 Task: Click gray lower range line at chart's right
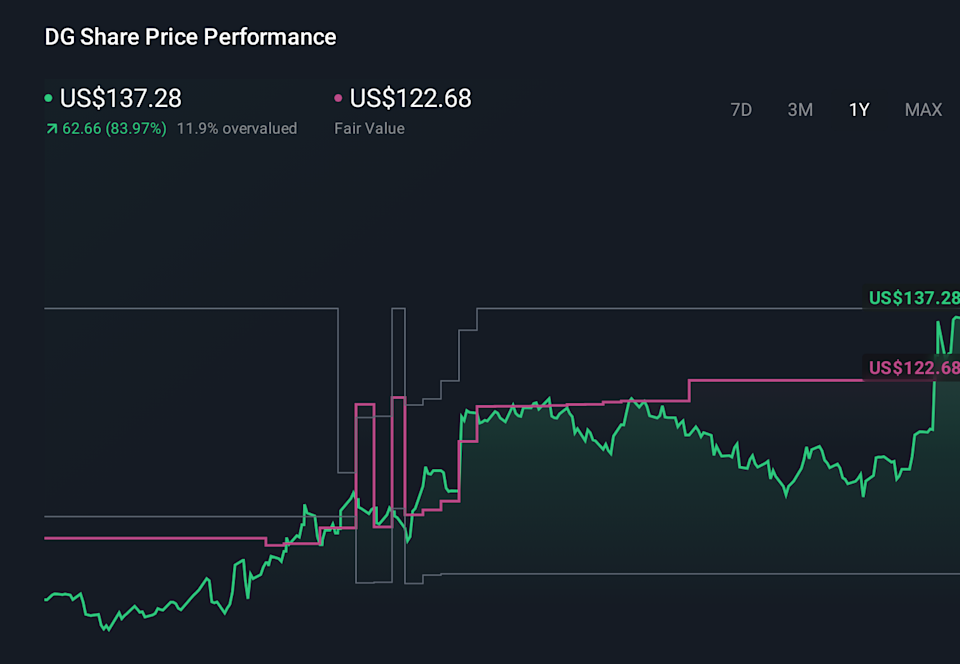(700, 574)
